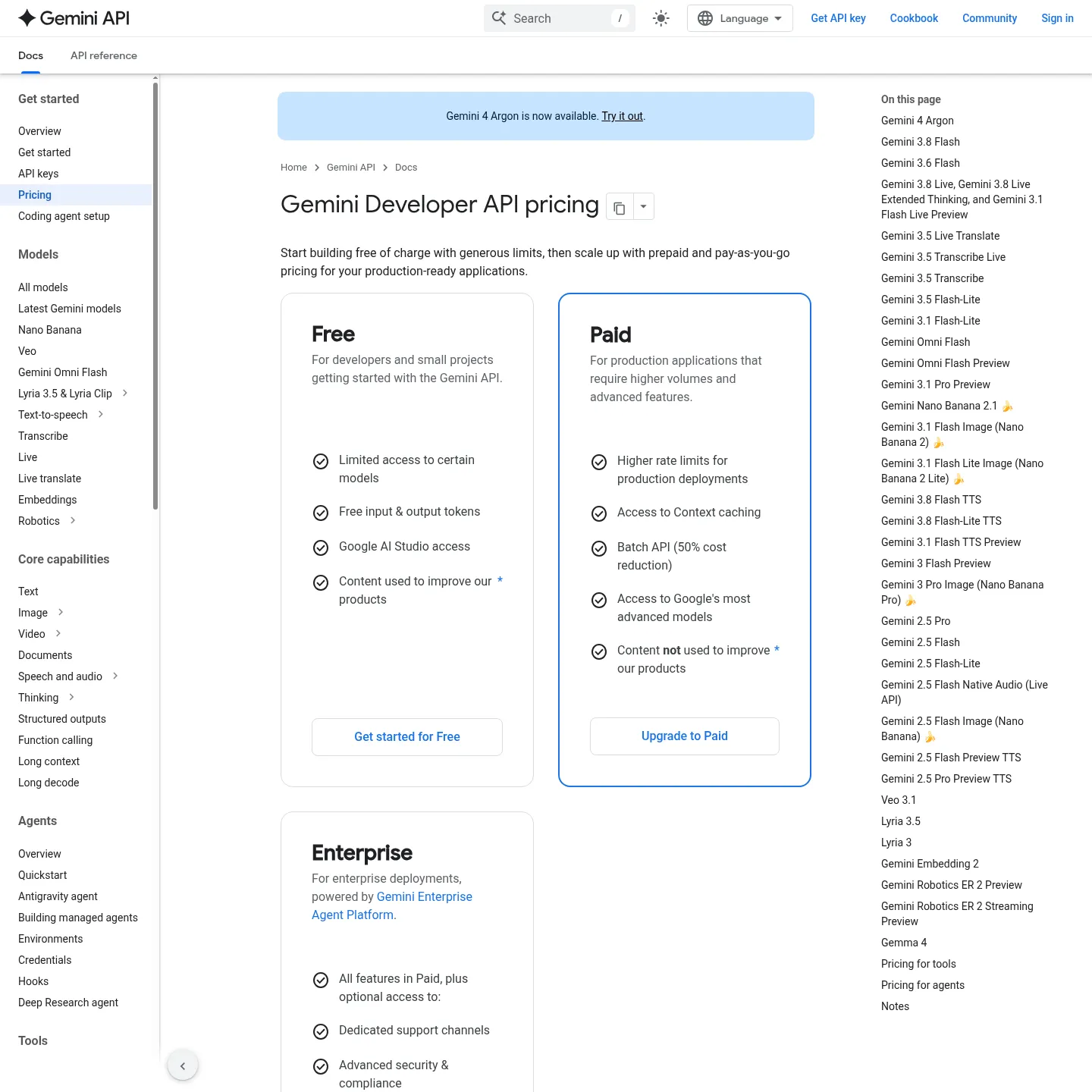Screen dimensions: 1092x1092
Task: Expand Lyria 3.5 & Lyria Clip submenu
Action: [x=125, y=393]
